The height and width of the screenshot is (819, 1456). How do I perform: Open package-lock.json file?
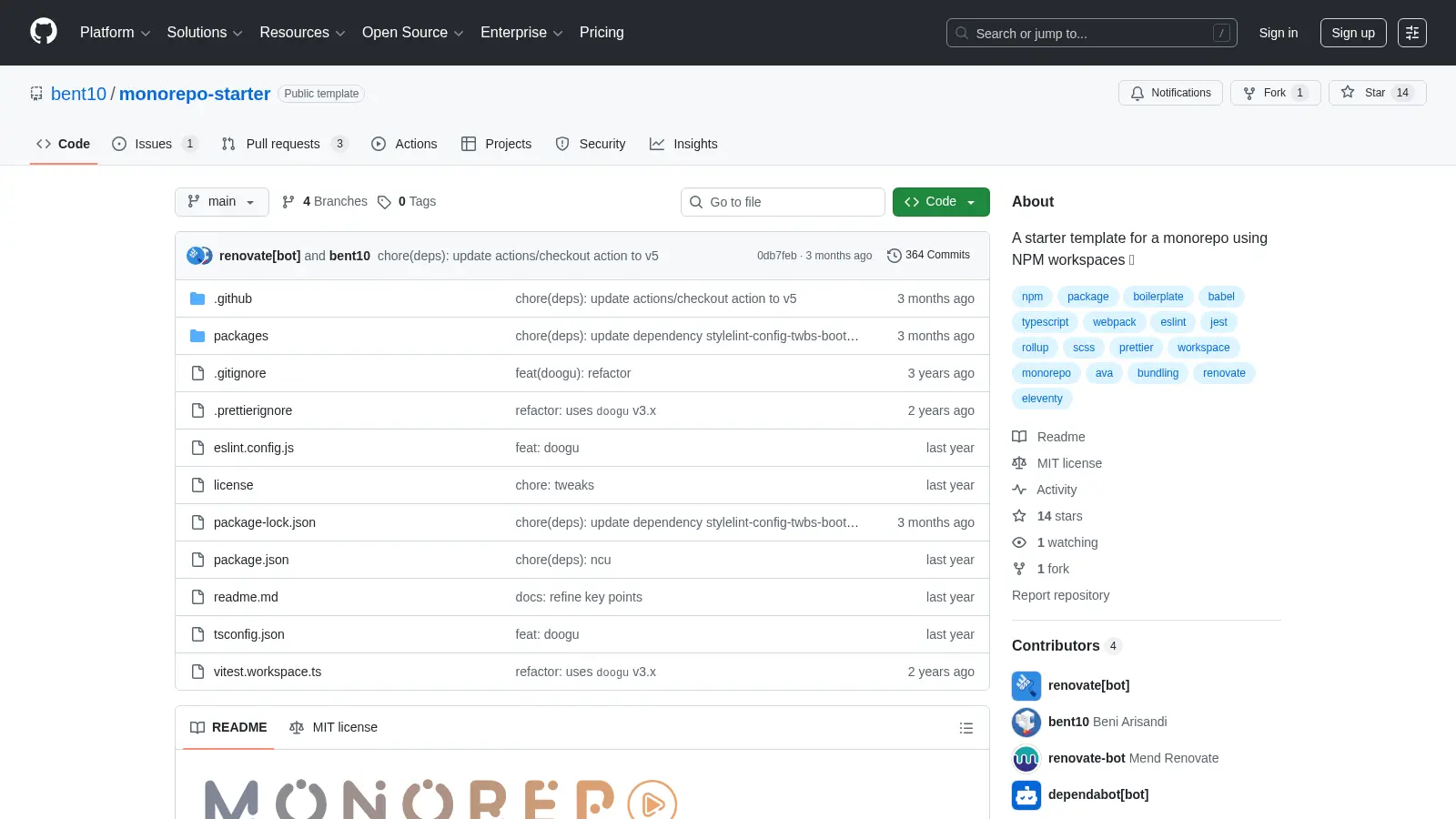point(265,522)
